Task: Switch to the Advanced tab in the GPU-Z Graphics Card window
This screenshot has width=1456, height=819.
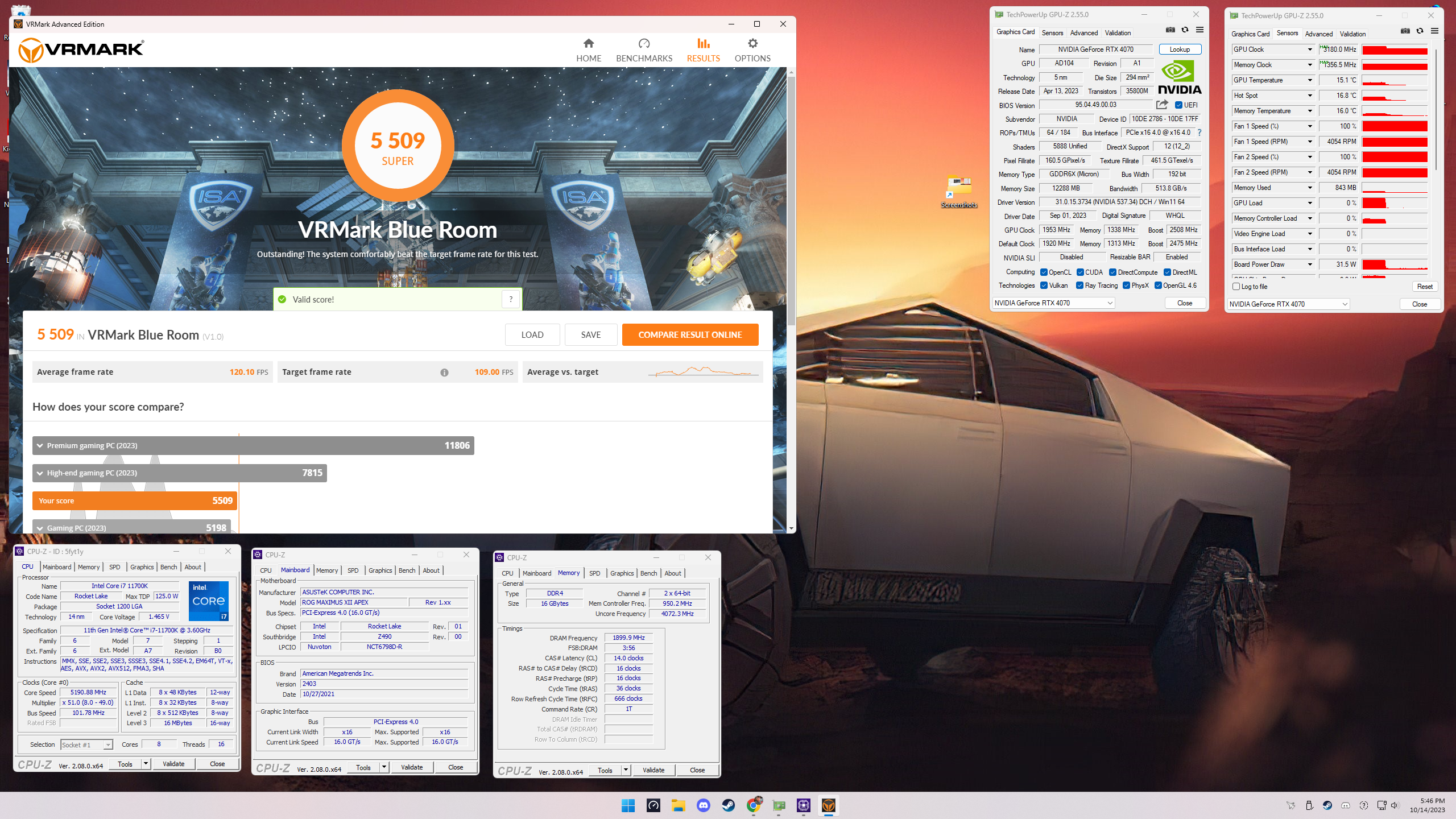Action: point(1084,33)
